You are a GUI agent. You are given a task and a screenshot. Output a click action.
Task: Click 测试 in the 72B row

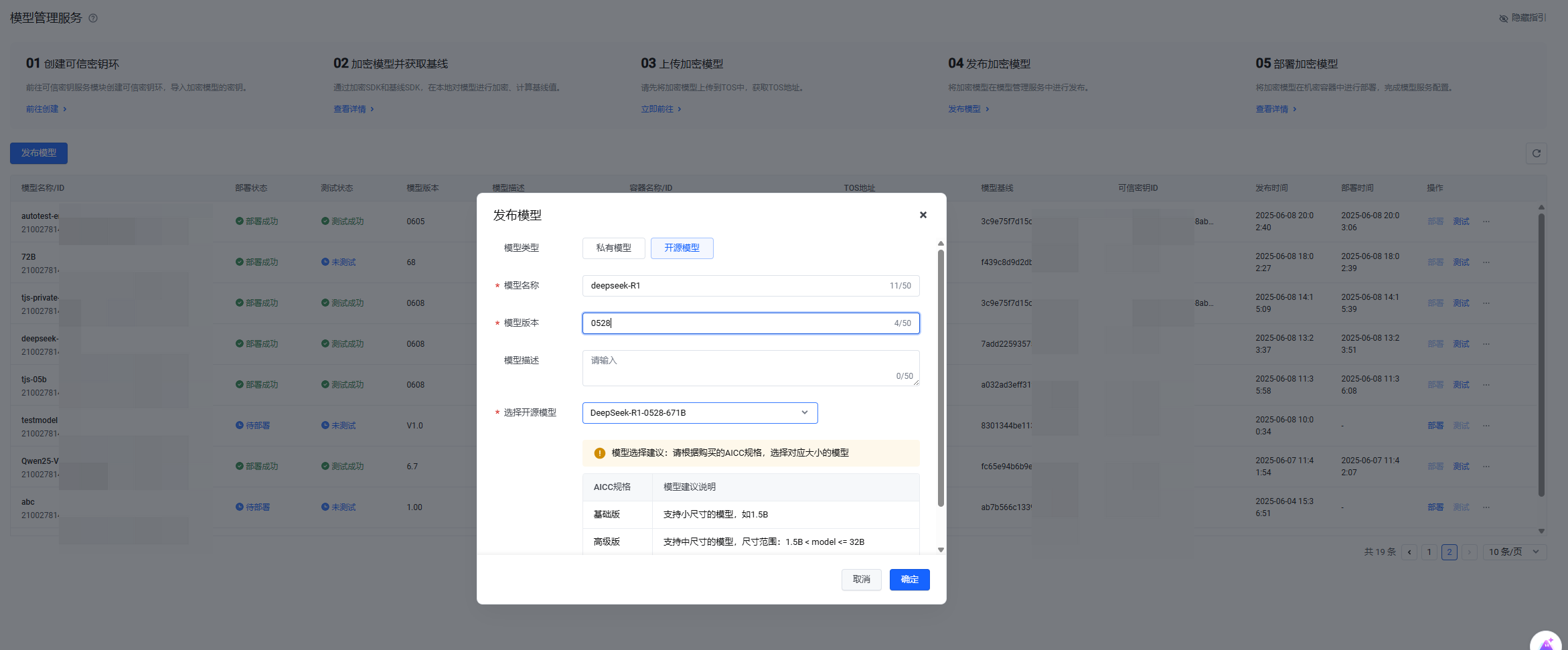pyautogui.click(x=1461, y=262)
